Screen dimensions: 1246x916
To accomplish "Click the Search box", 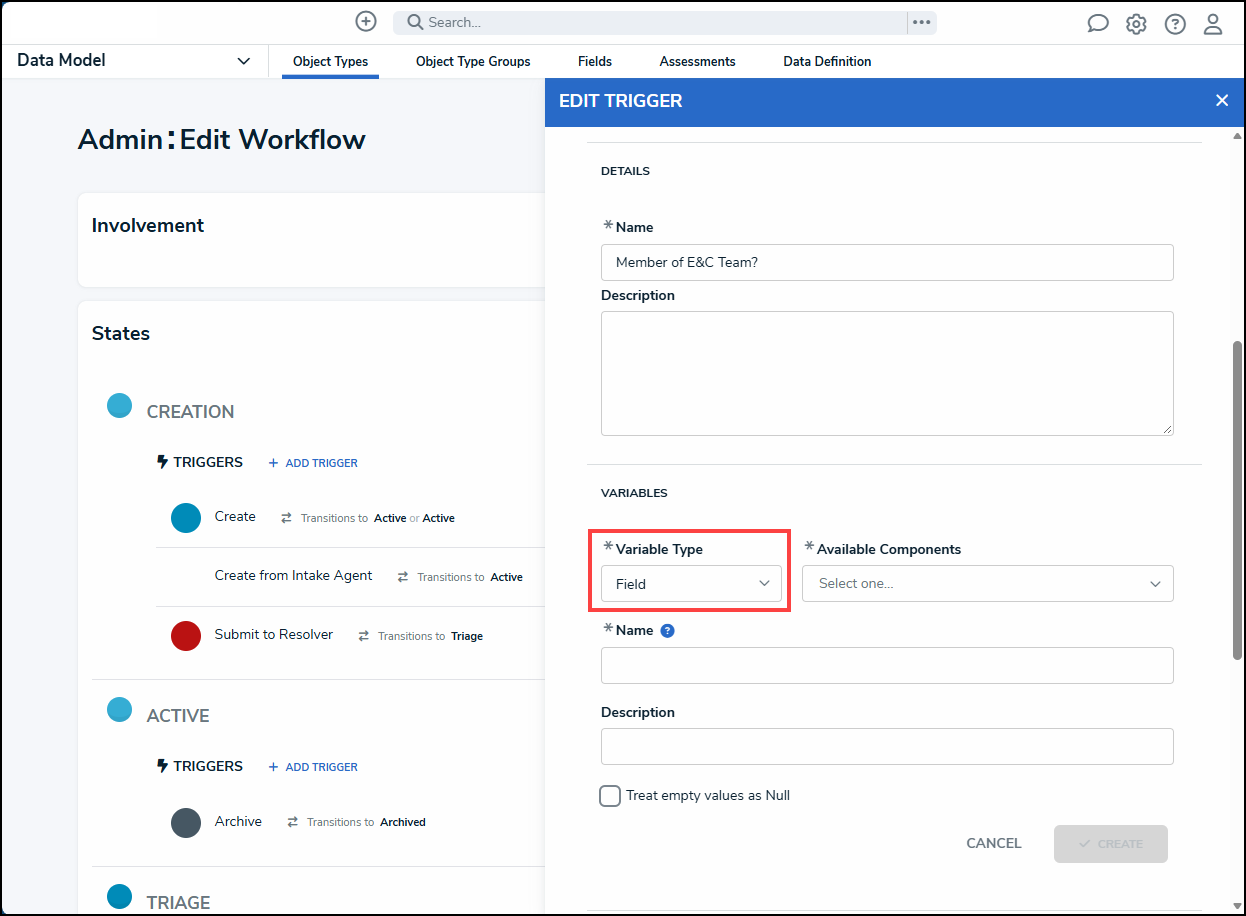I will (650, 22).
